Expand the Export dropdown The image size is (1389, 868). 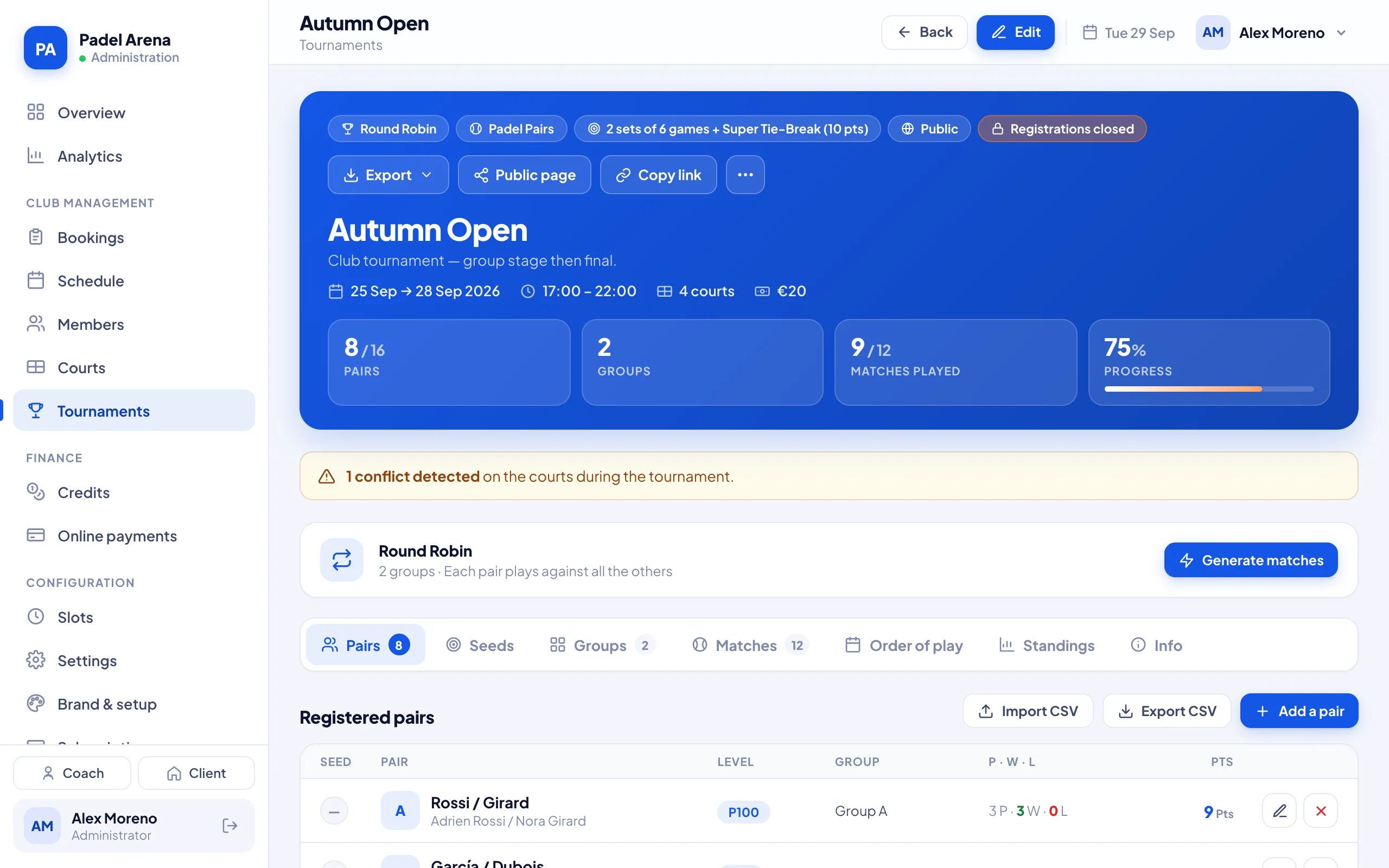pos(388,175)
